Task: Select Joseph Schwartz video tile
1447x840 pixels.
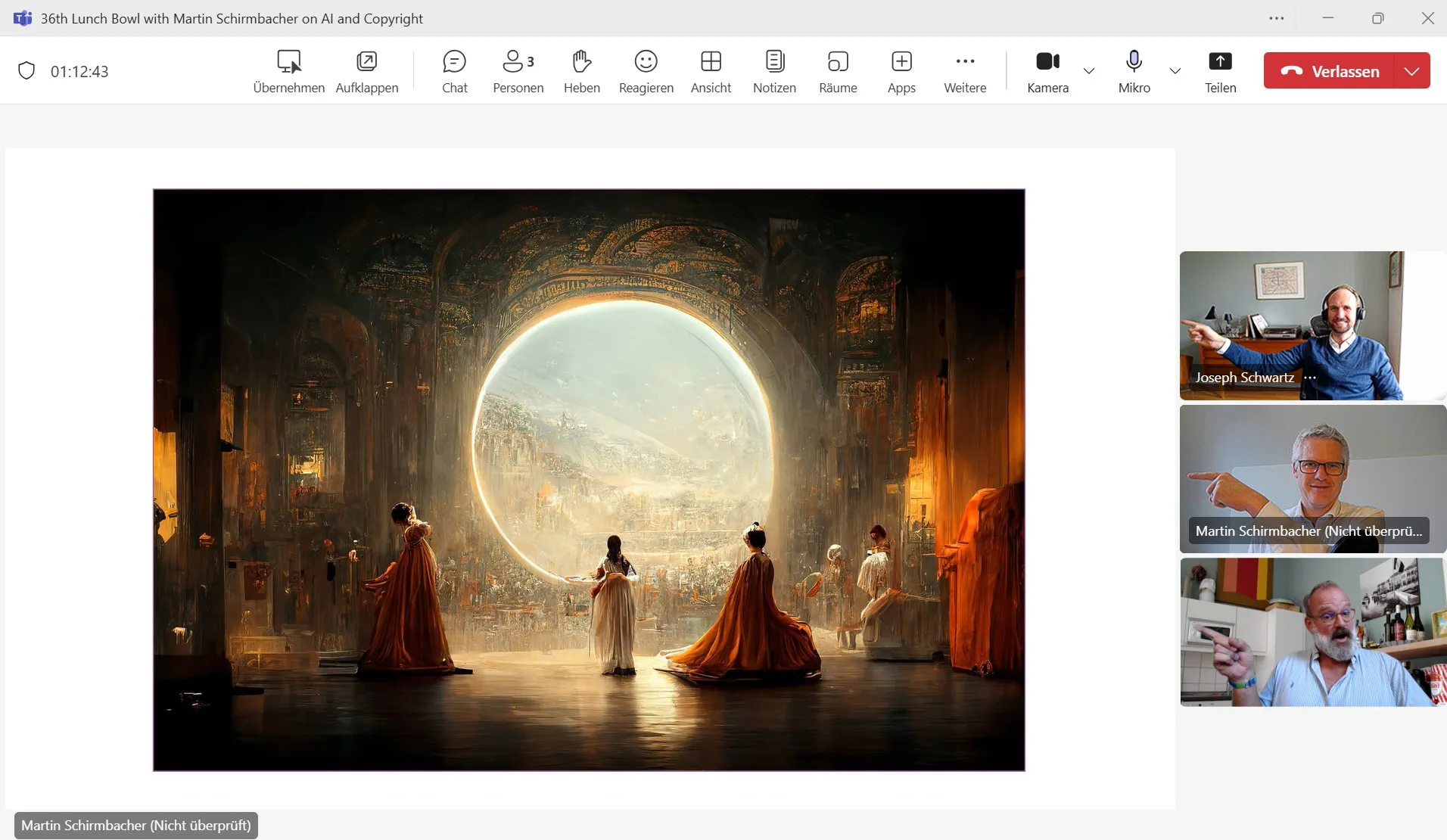Action: pyautogui.click(x=1312, y=325)
